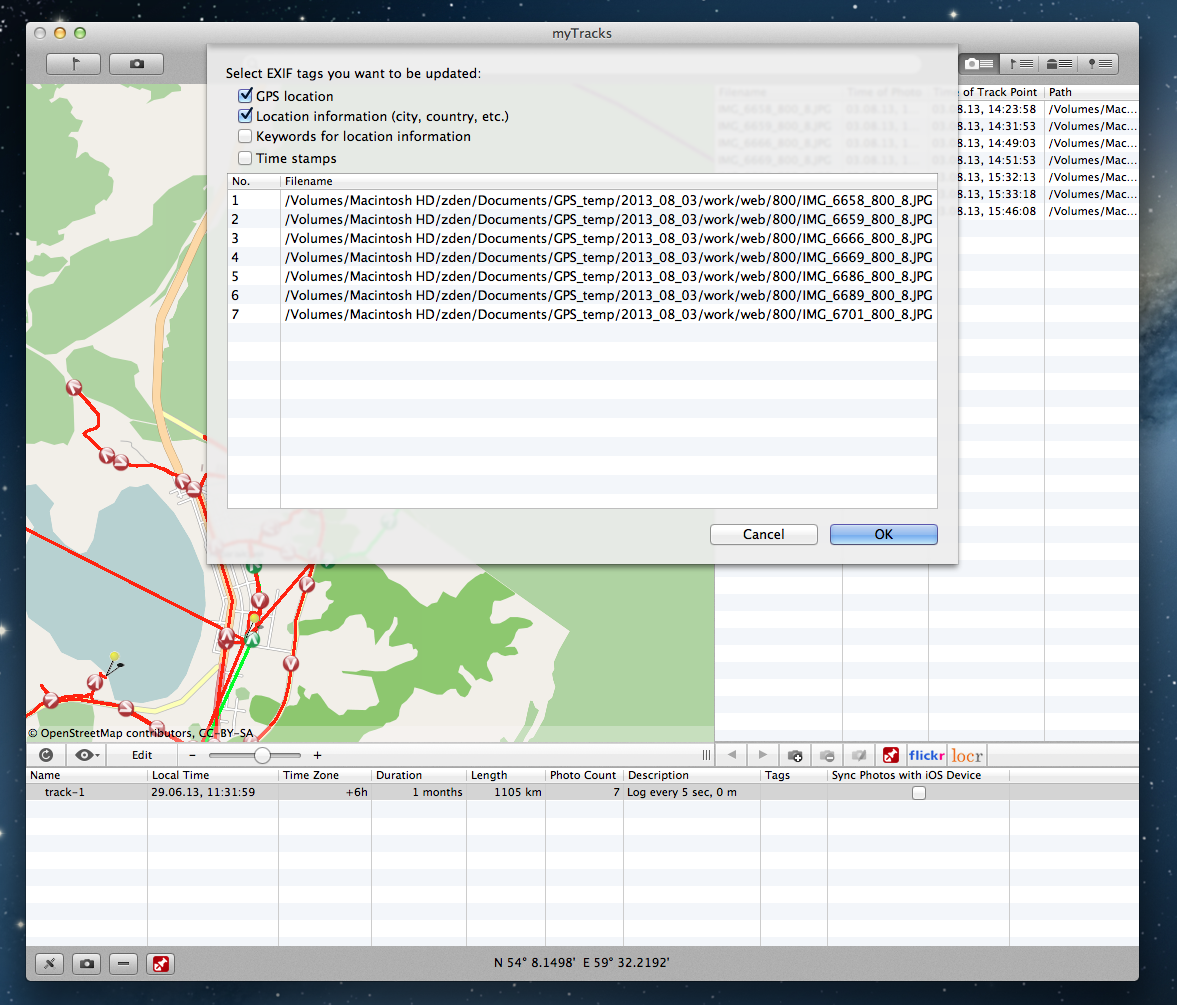This screenshot has width=1177, height=1005.
Task: Click the circular reload icon below the map
Action: [x=46, y=755]
